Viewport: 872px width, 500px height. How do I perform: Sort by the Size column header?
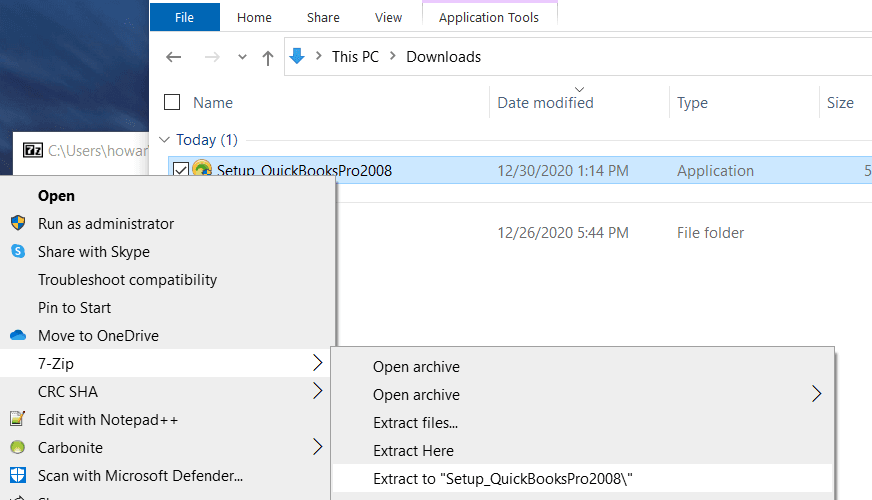pos(840,103)
